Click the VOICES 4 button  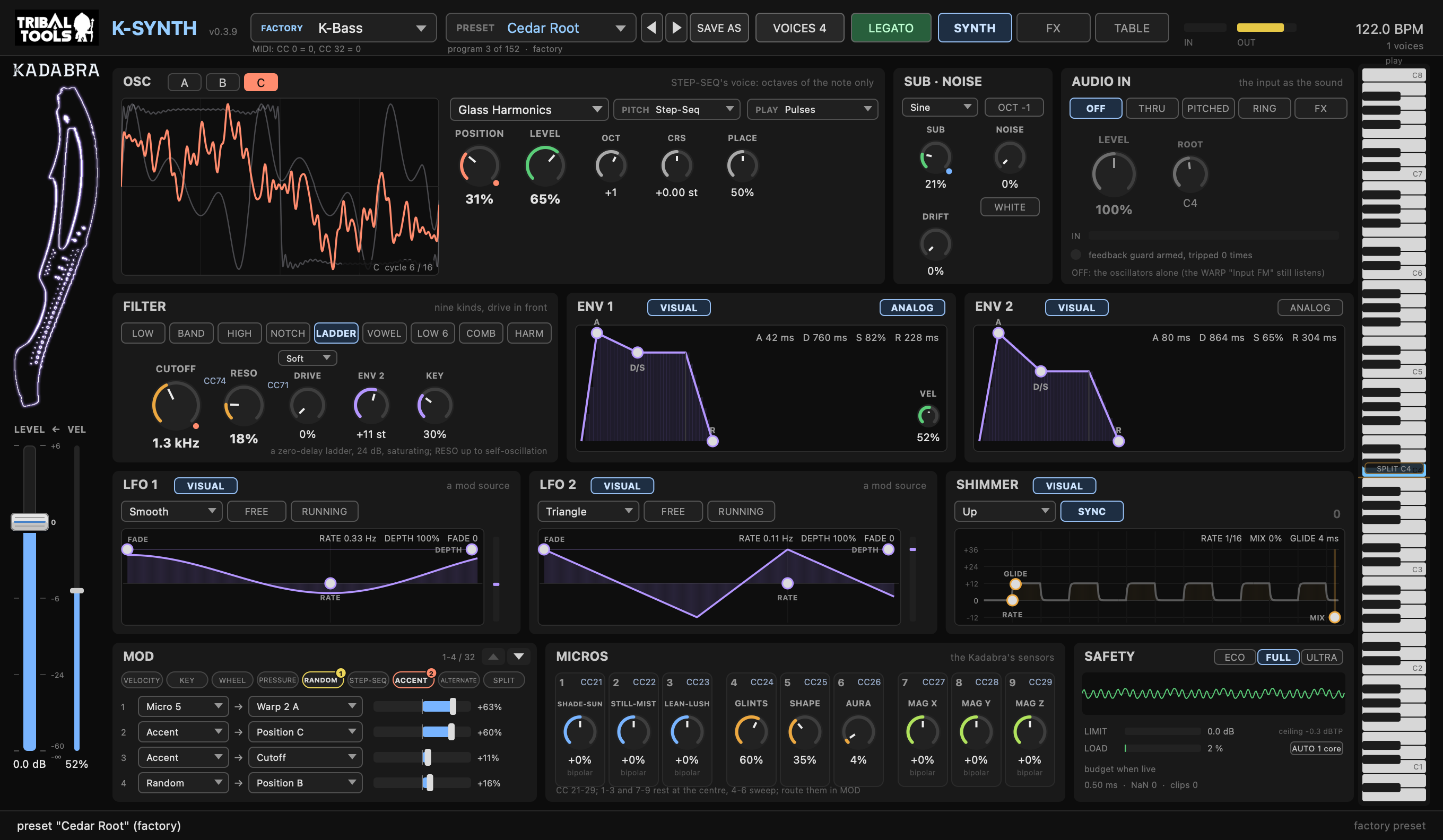799,28
